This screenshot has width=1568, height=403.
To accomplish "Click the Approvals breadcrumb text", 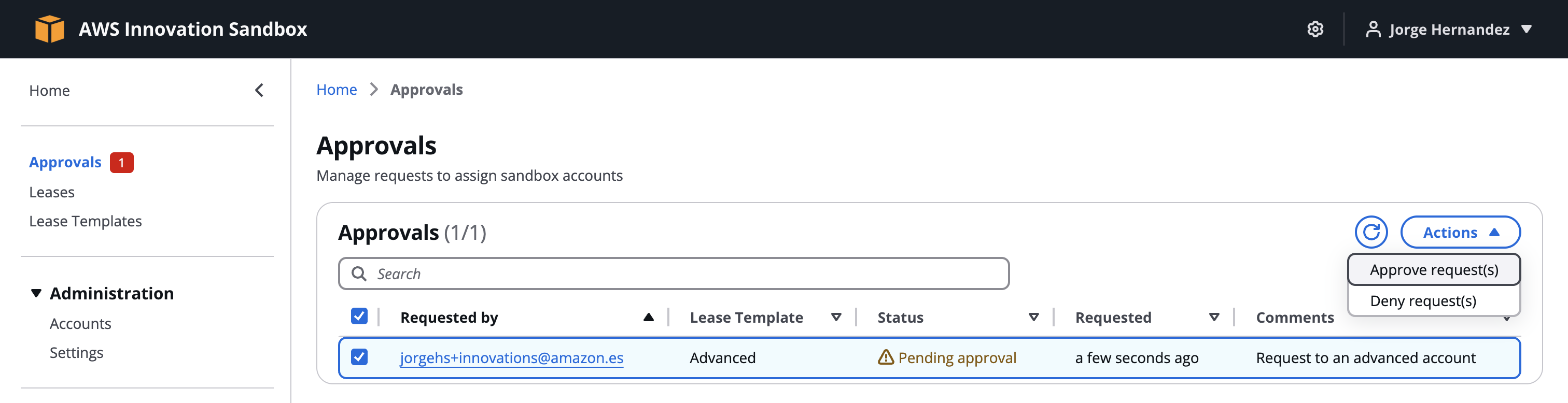I will coord(426,89).
